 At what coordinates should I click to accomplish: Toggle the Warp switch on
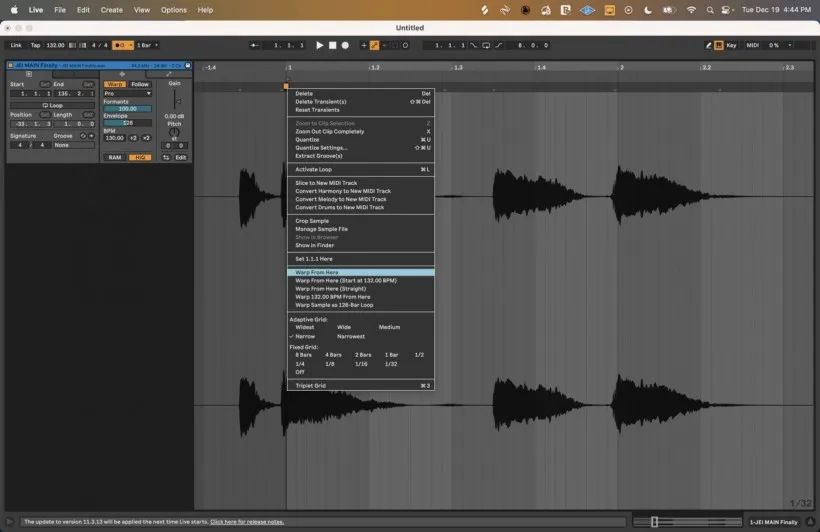tap(115, 84)
